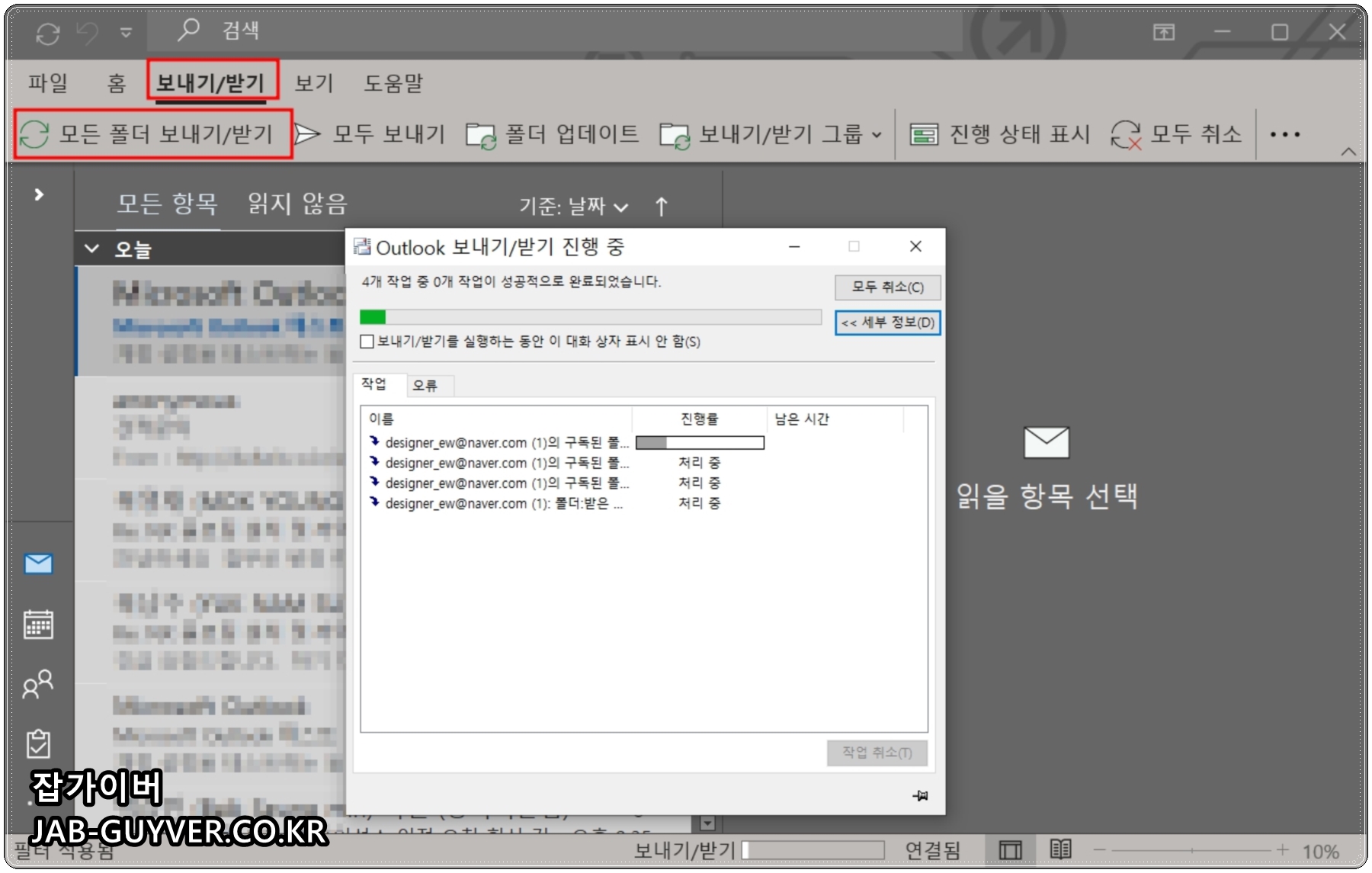Select the 읽지 않음 filter tab

pos(298,204)
